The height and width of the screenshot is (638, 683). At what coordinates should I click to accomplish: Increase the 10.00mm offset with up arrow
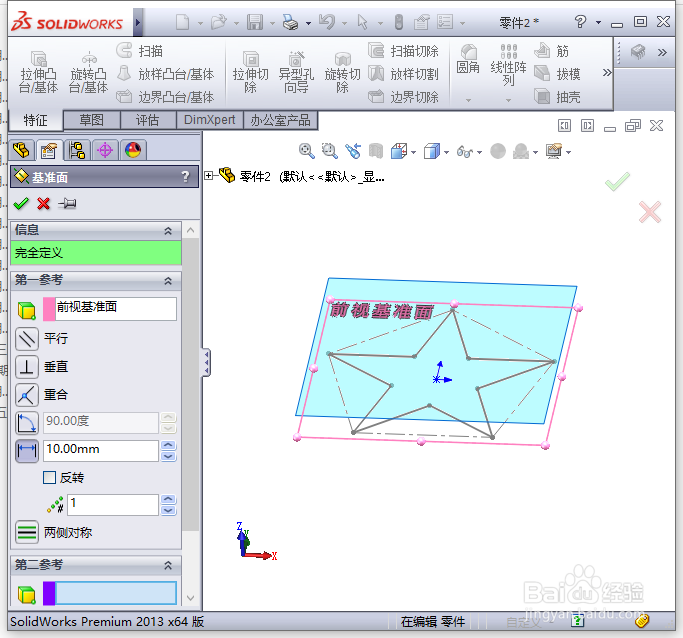(x=169, y=445)
